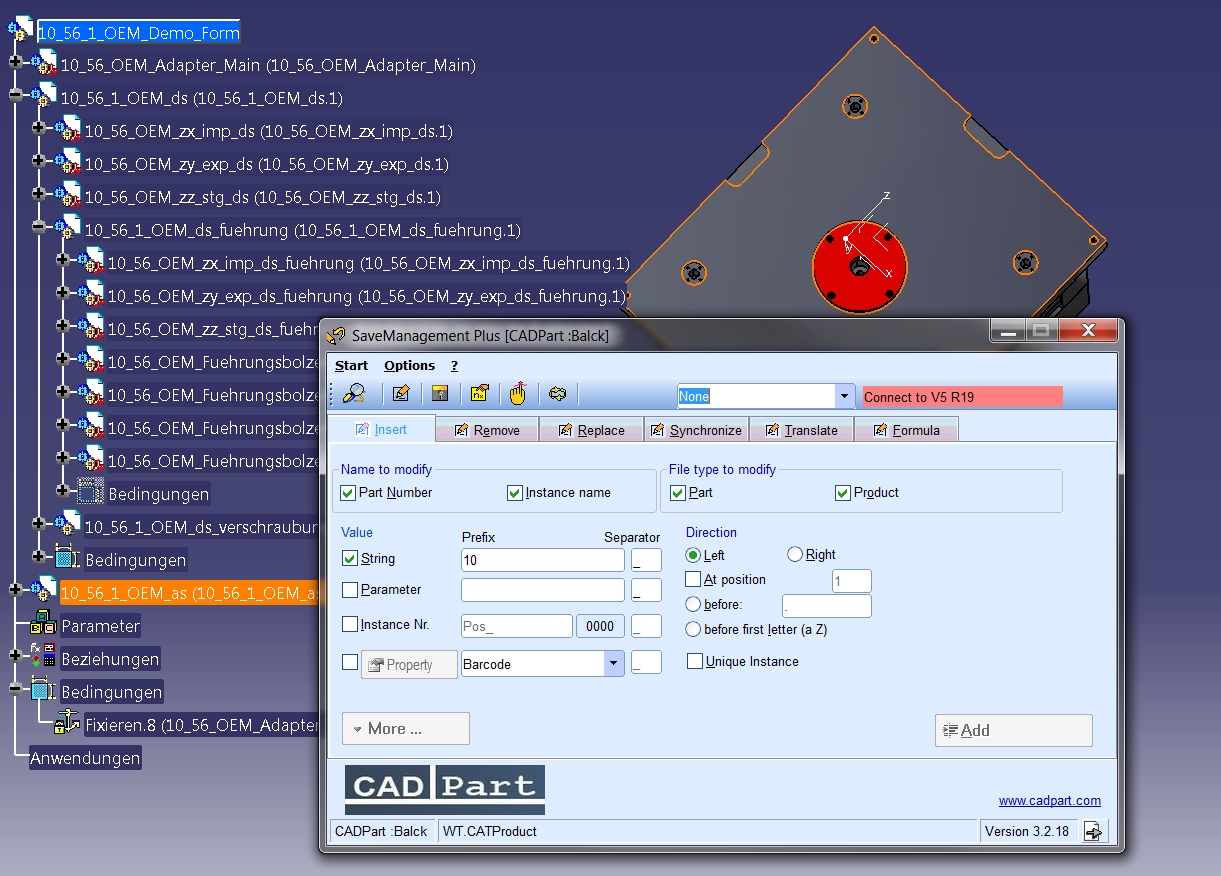This screenshot has height=876, width=1221.
Task: Click the pencil edit toolbar icon
Action: 401,394
